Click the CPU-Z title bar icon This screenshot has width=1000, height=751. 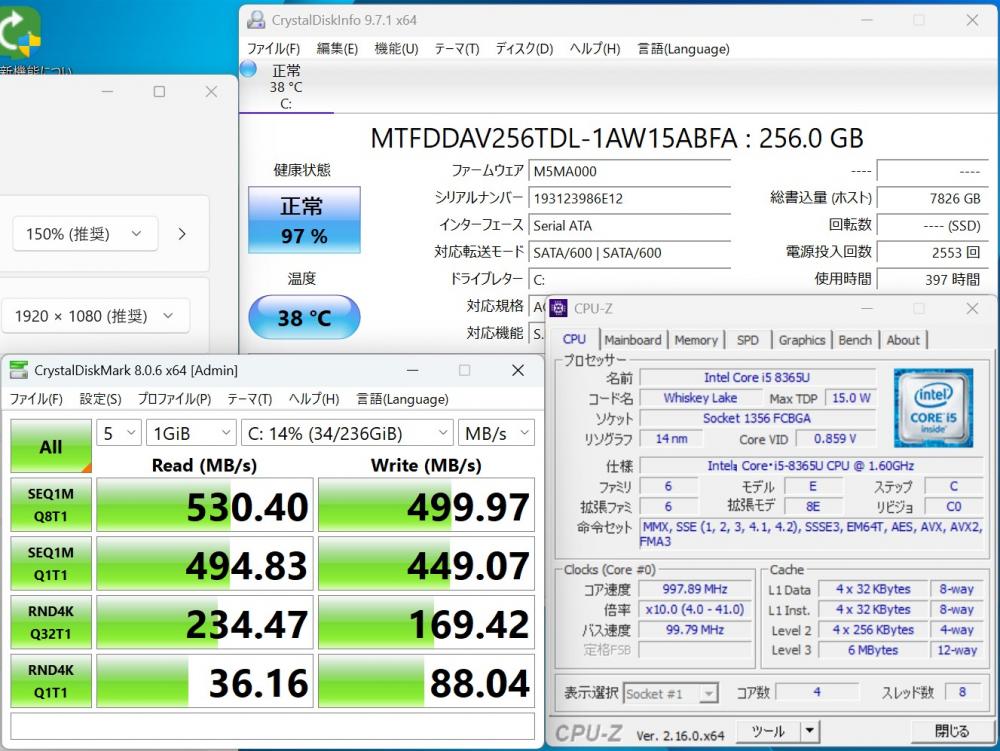(x=559, y=308)
